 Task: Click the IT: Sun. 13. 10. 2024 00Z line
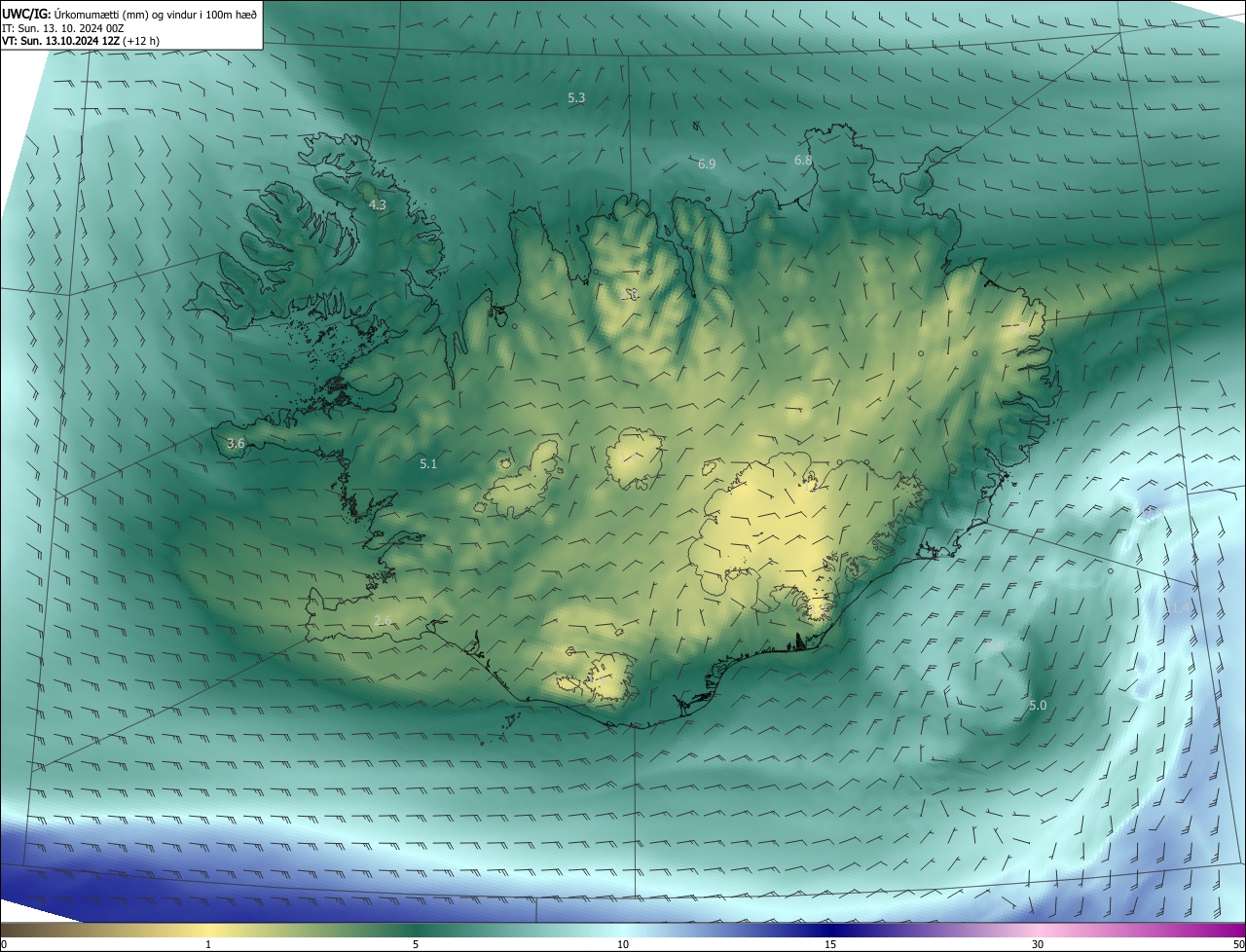(62, 27)
